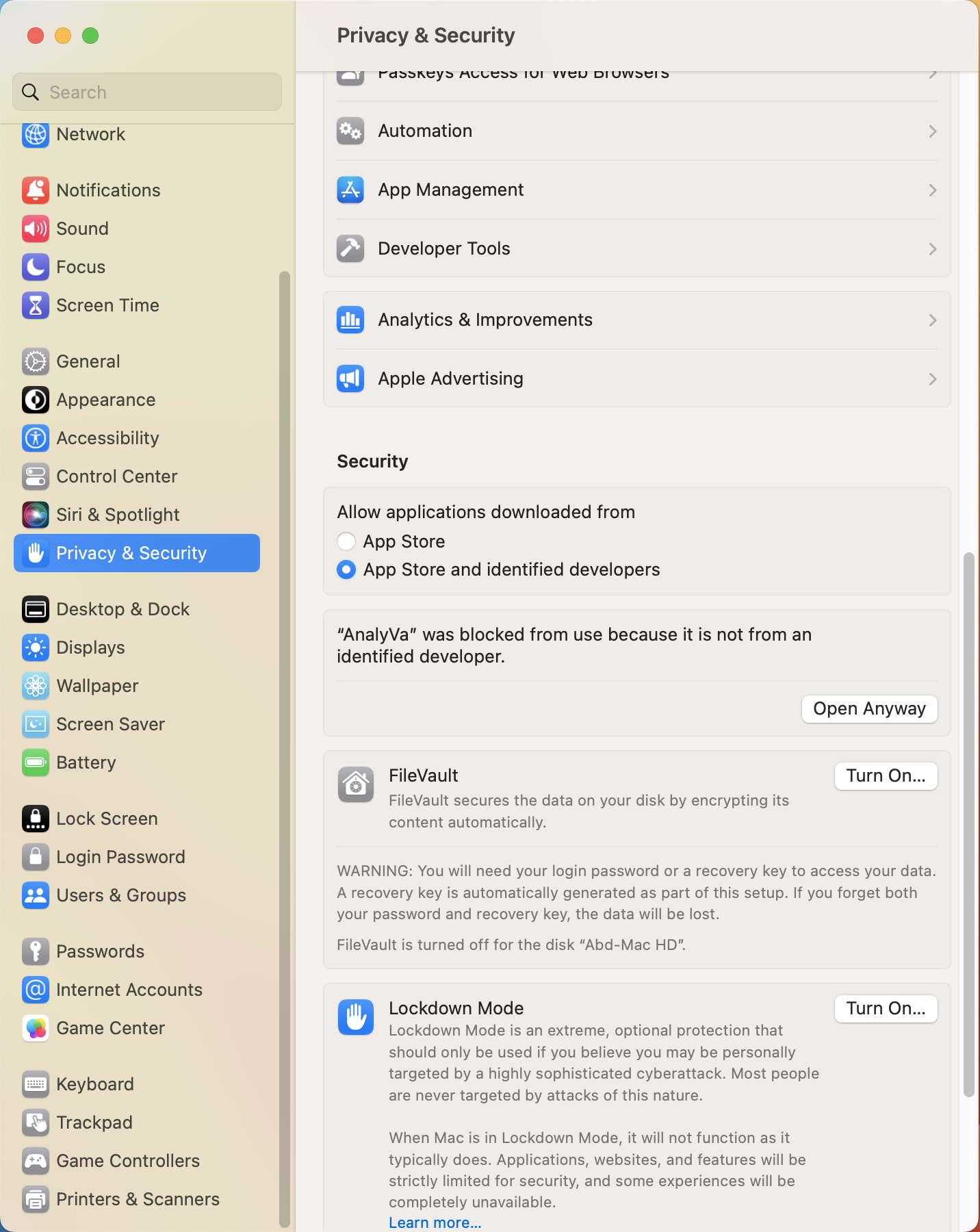Screen dimensions: 980x1232
Task: Click the Displays sun icon
Action: pyautogui.click(x=36, y=647)
